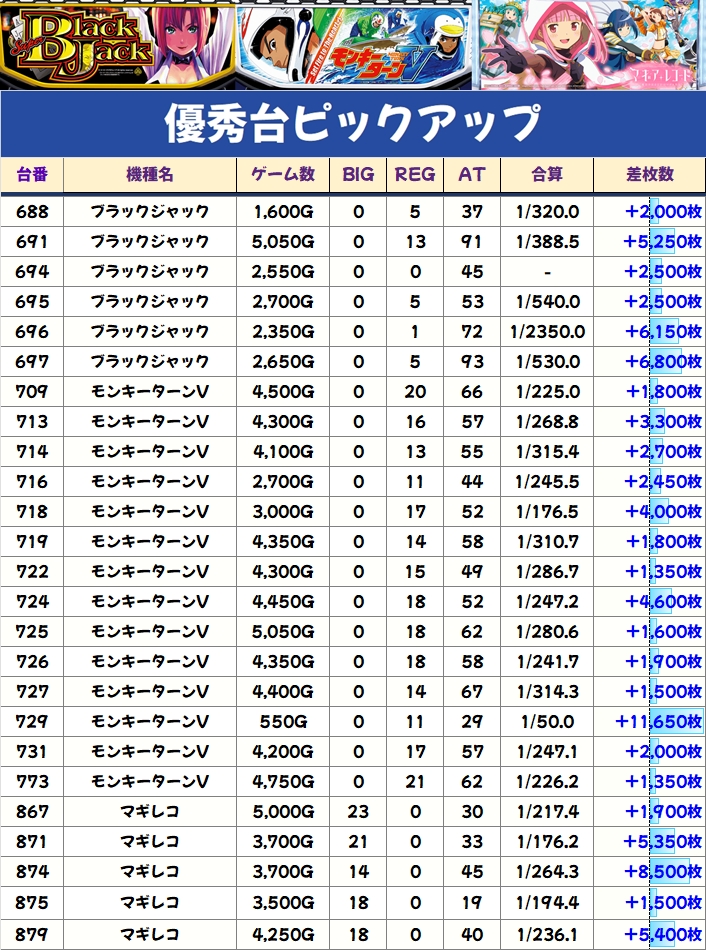706x950 pixels.
Task: Click machine number 879
Action: pyautogui.click(x=32, y=934)
